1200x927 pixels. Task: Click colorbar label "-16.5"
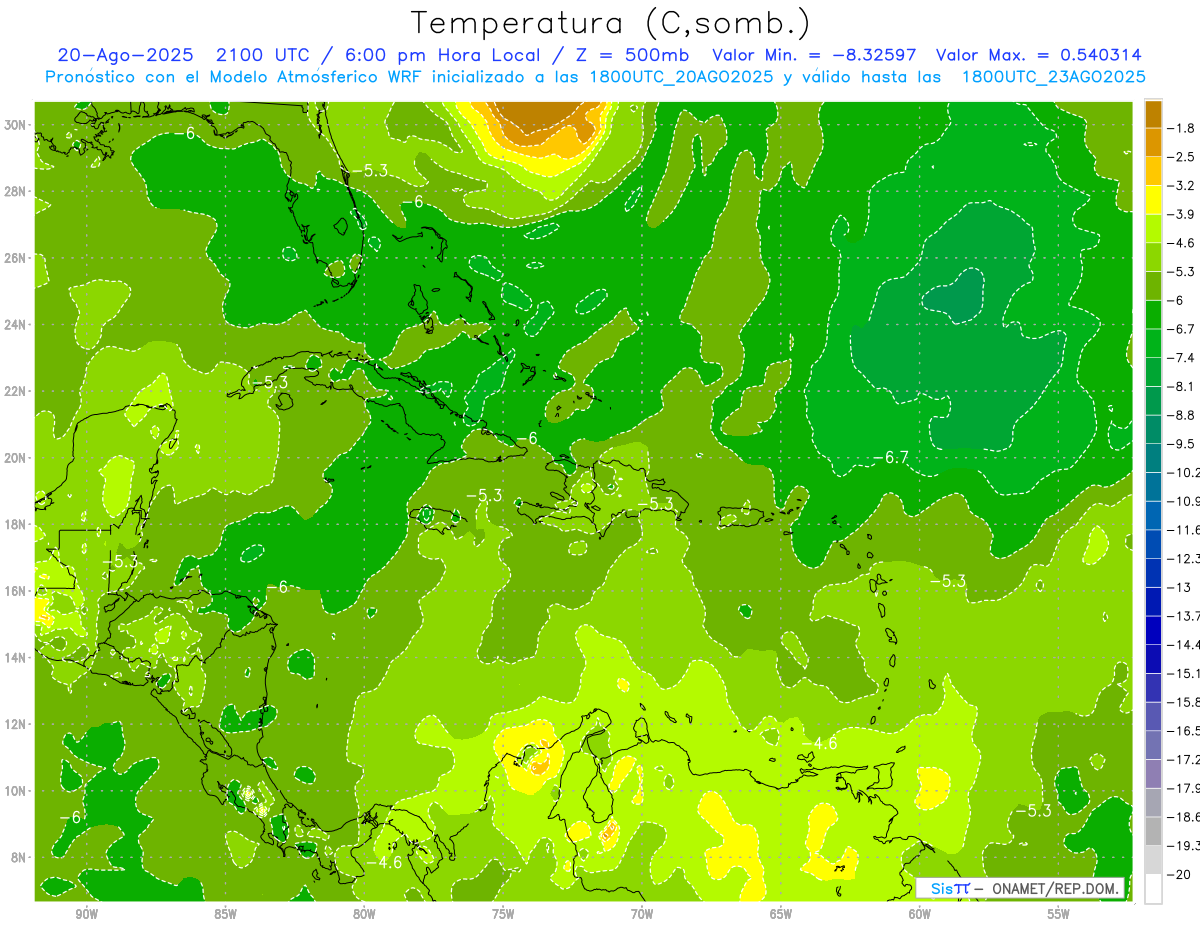[x=1184, y=732]
